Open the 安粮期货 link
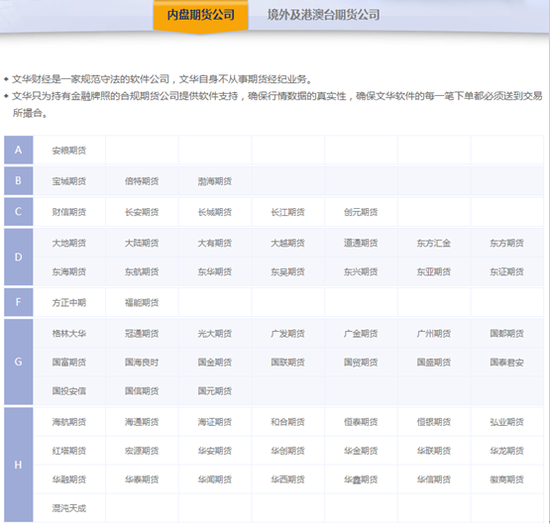The width and height of the screenshot is (550, 524). 69,150
